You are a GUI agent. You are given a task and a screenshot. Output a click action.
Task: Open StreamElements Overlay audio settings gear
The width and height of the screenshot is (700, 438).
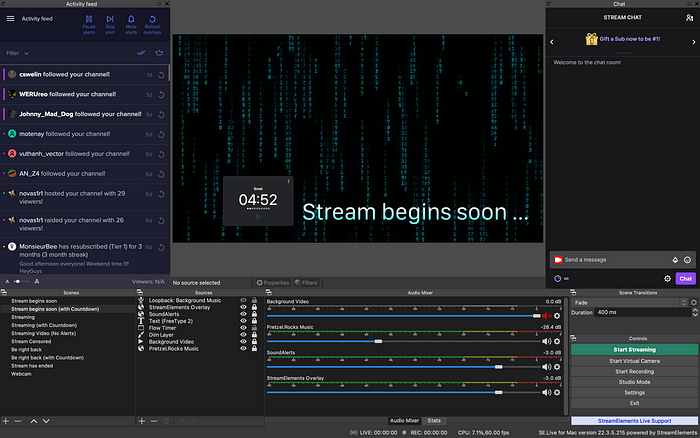point(557,392)
